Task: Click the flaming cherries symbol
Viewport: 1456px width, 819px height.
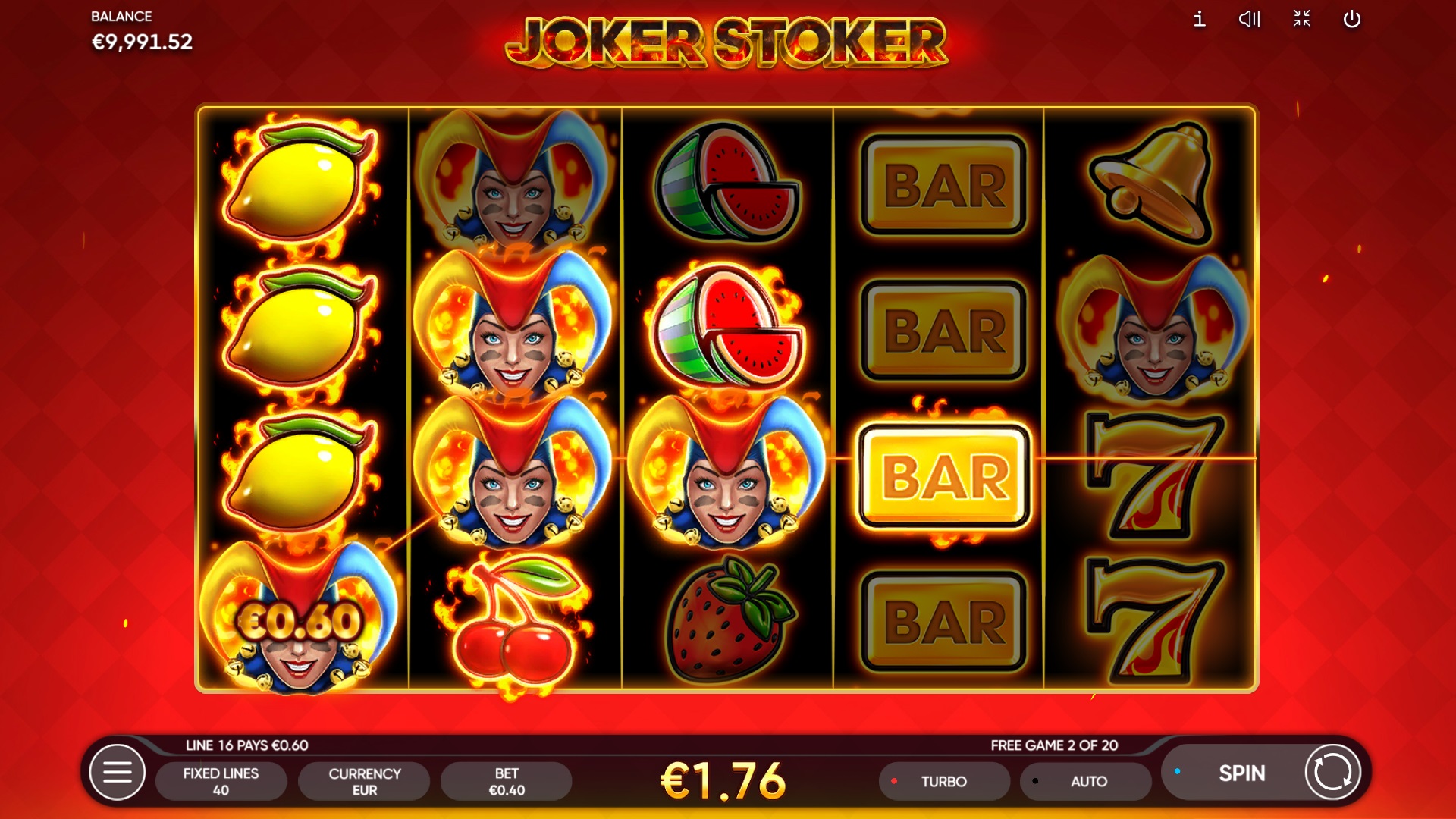Action: (513, 620)
